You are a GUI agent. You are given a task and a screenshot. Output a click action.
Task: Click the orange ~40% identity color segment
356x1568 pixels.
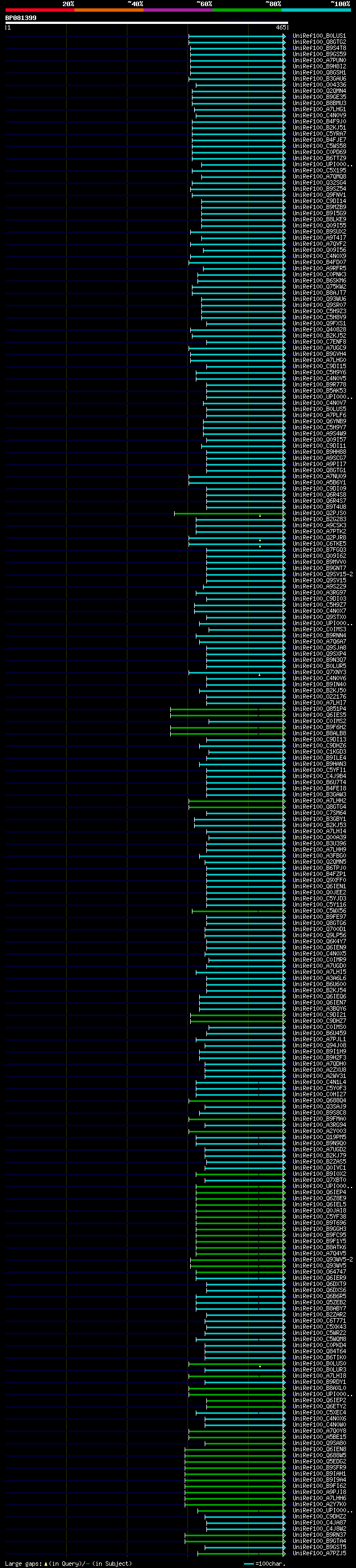109,10
